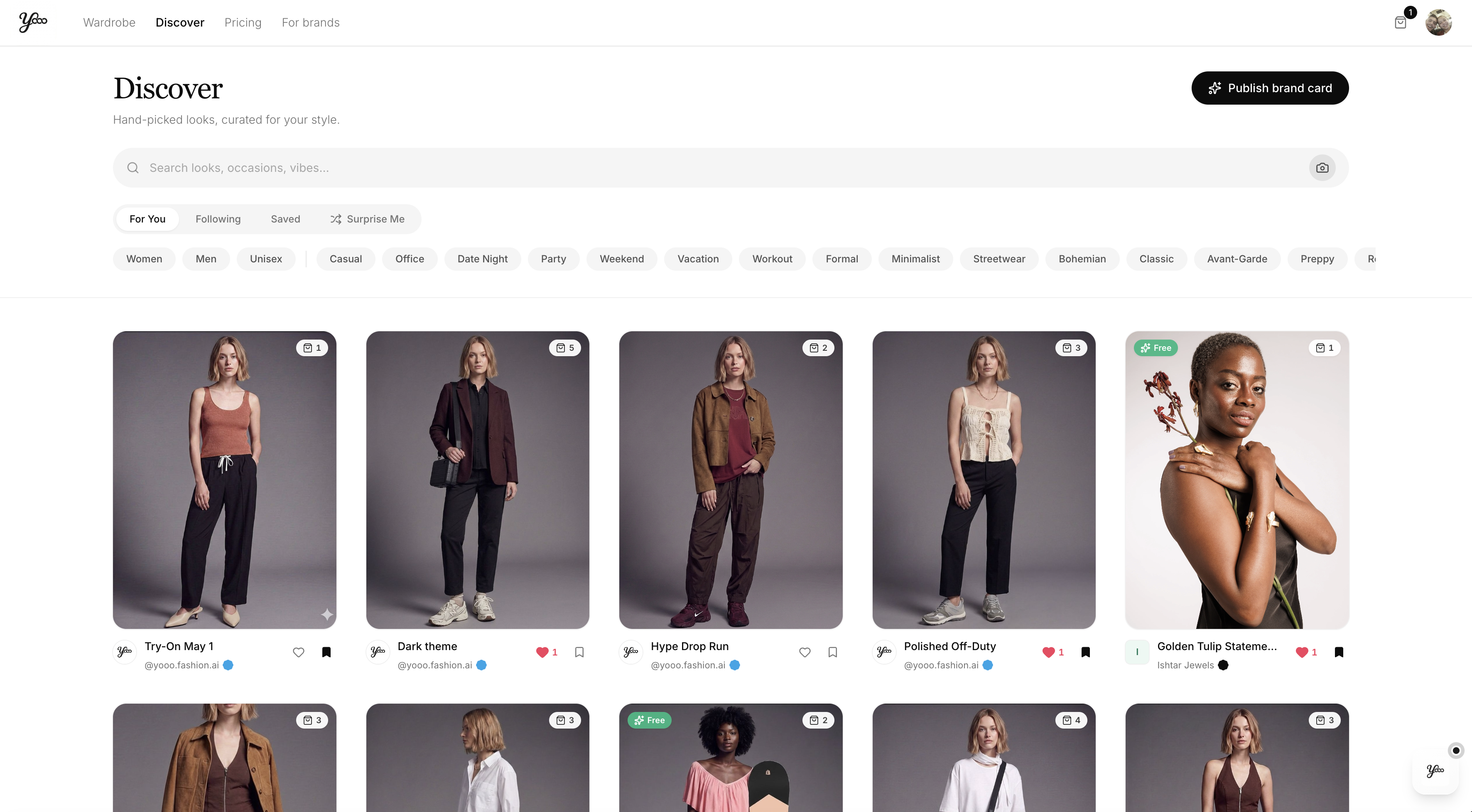
Task: Remove bookmark from Golden Tulip Statement
Action: tap(1339, 652)
